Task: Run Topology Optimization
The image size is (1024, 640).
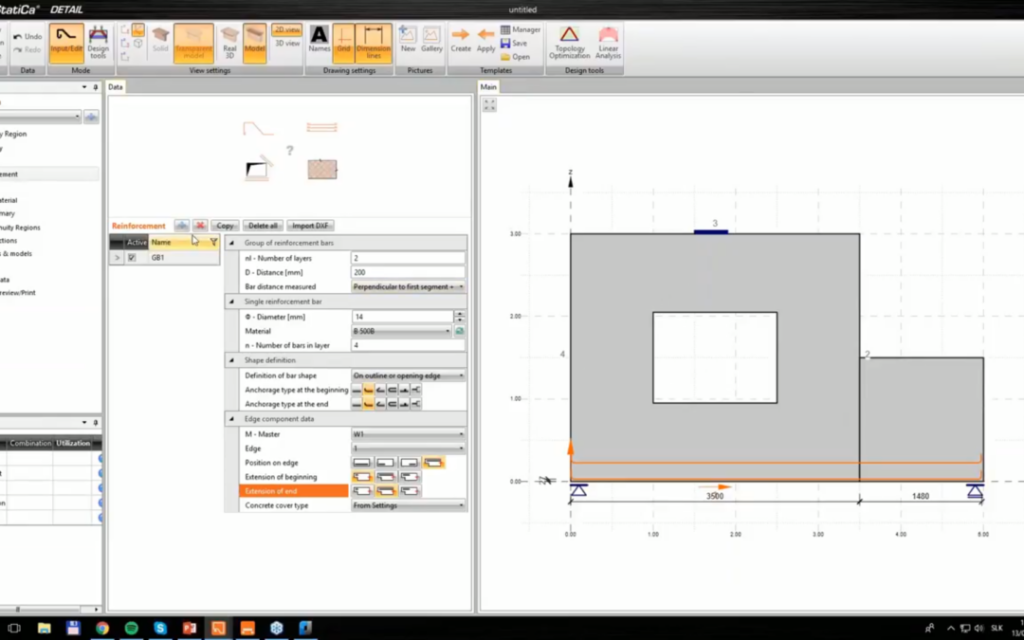Action: 569,43
